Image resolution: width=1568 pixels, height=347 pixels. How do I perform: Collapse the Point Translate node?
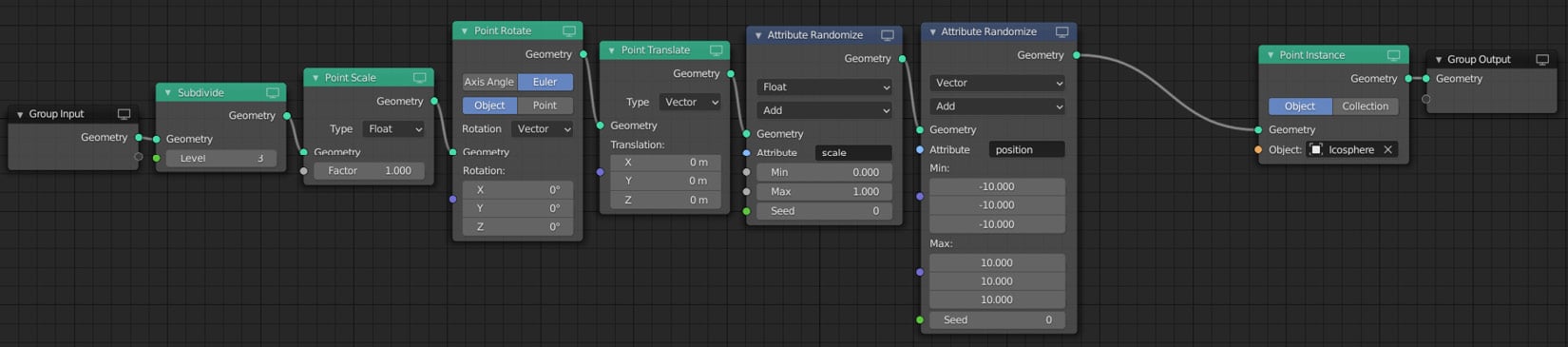612,50
